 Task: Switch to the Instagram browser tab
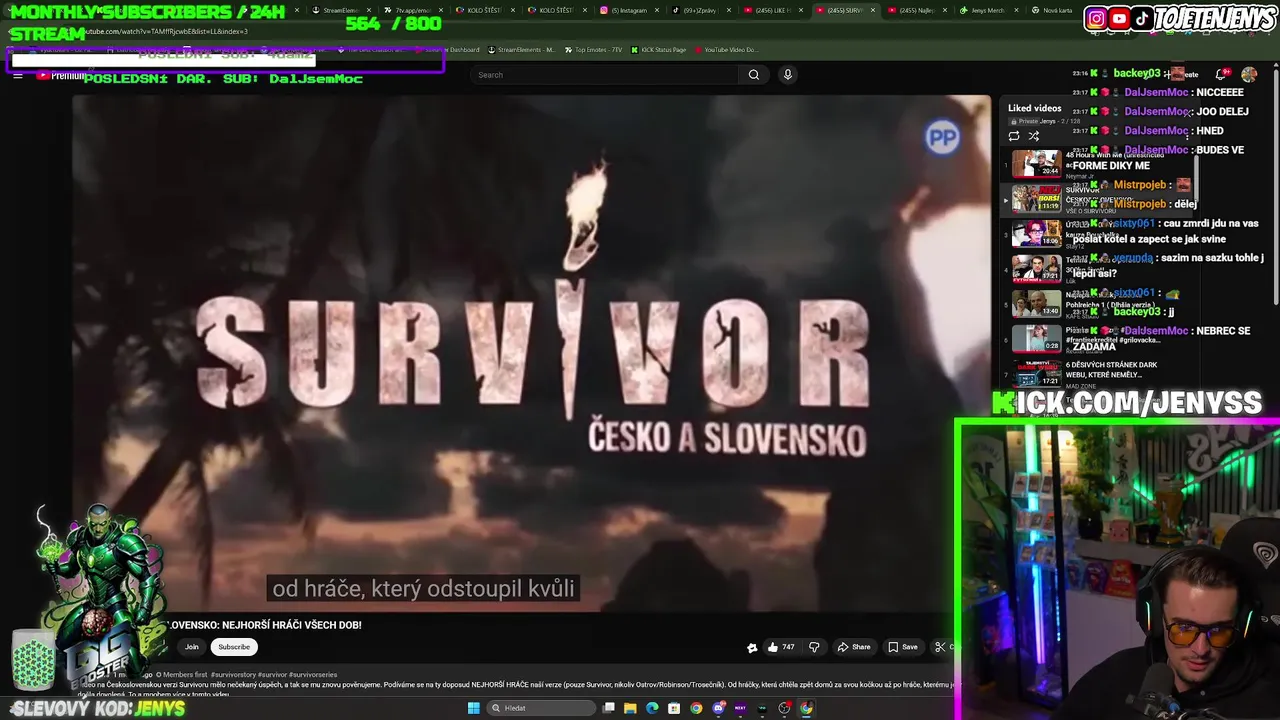[629, 10]
